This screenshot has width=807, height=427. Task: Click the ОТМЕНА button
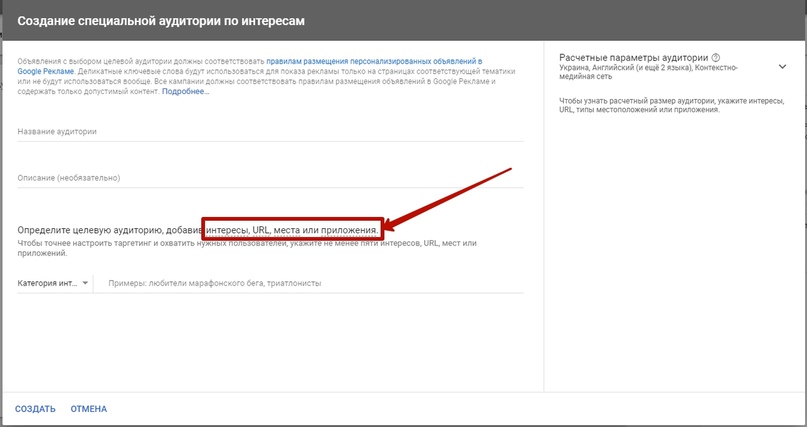(89, 409)
